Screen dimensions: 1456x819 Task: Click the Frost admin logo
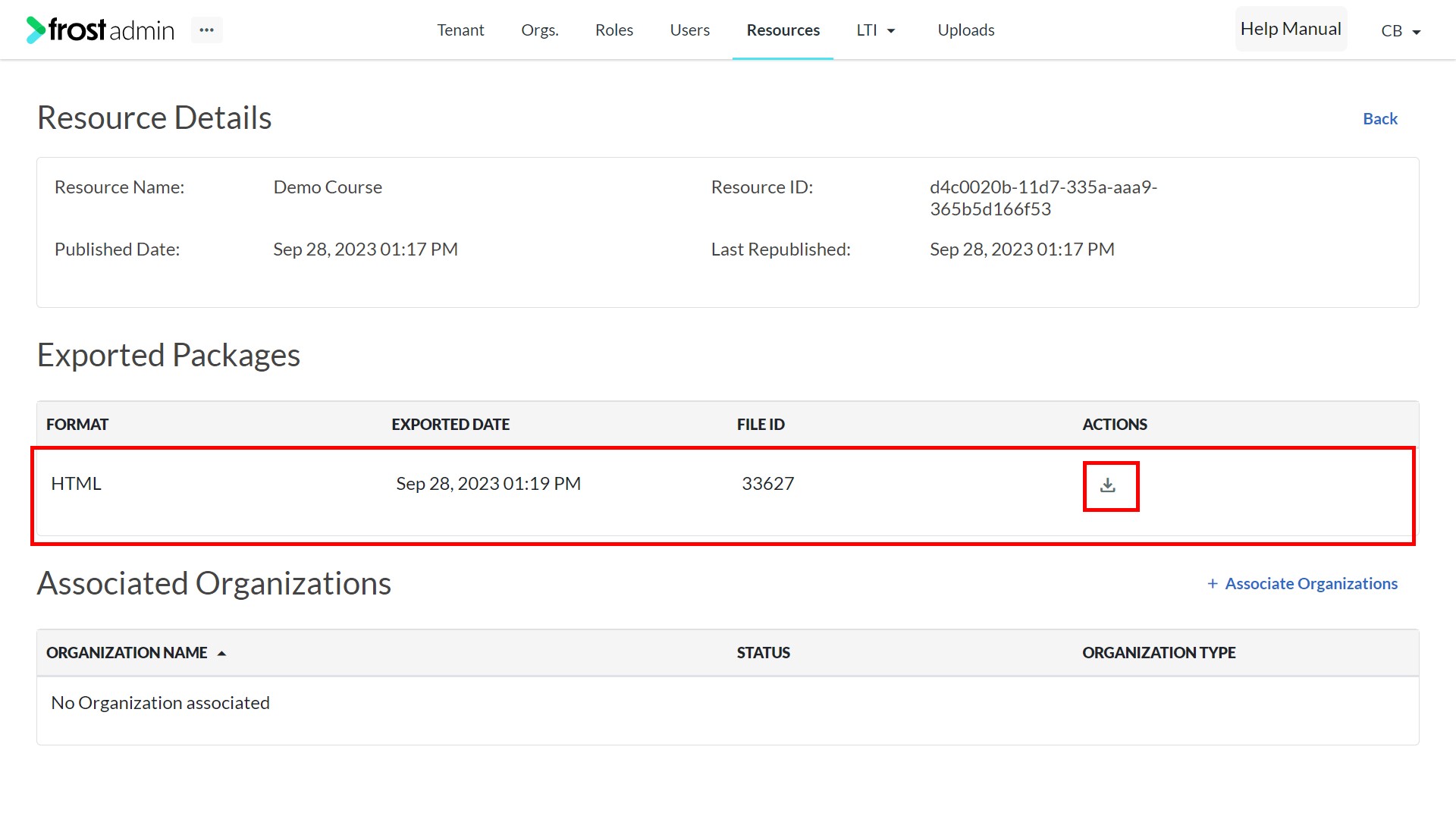(100, 30)
